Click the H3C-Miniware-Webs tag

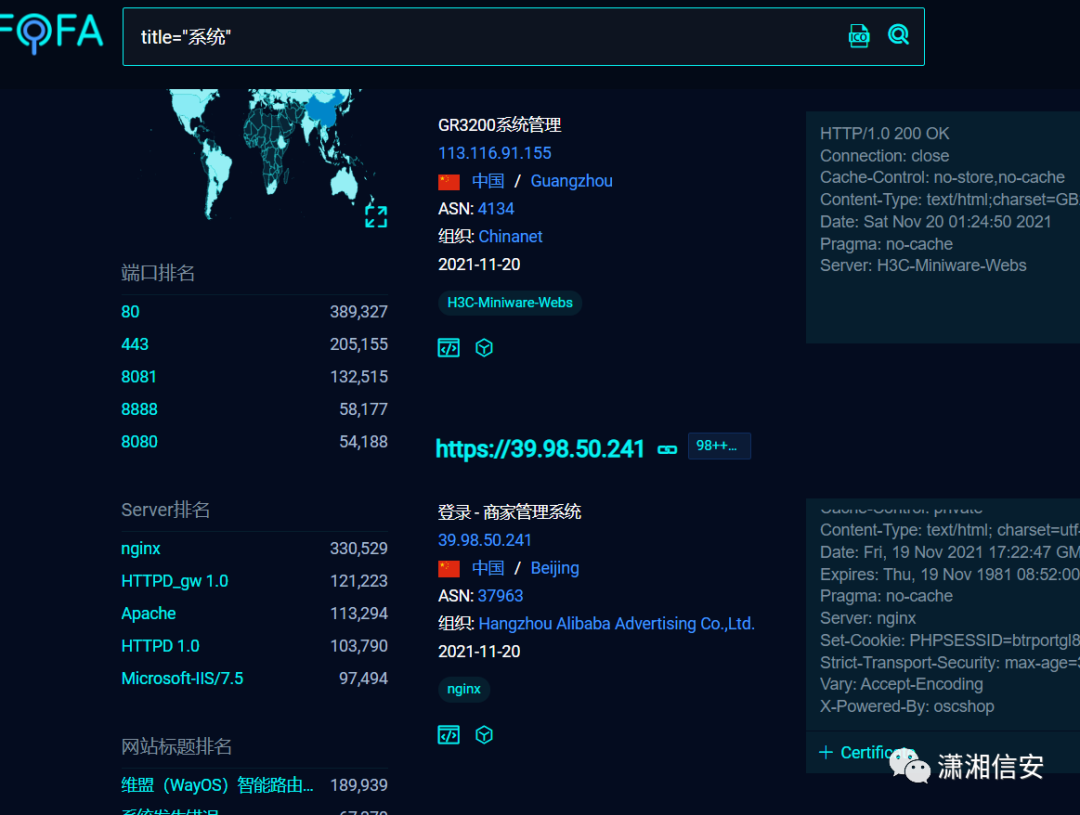click(x=510, y=303)
